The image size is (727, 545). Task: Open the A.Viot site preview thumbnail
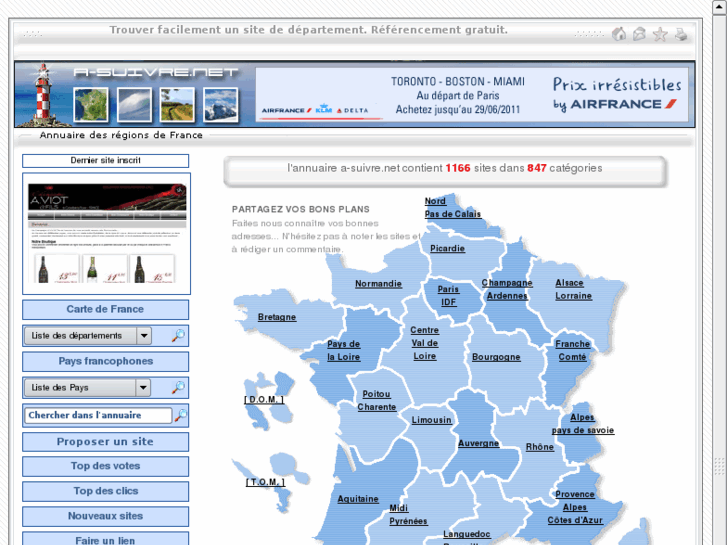107,233
